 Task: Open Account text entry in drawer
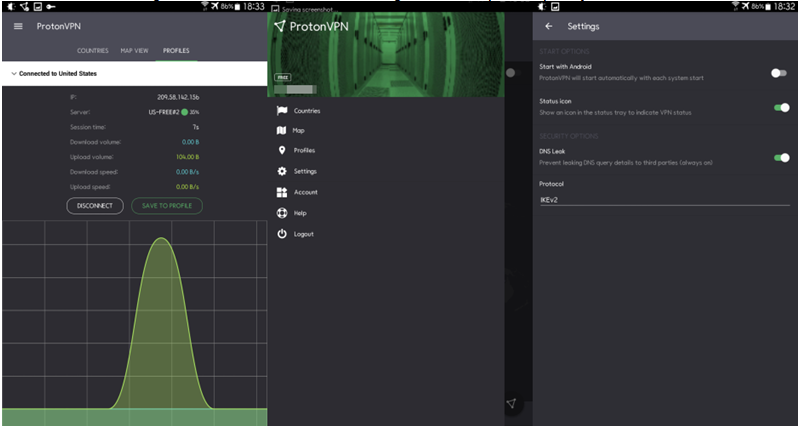click(305, 192)
